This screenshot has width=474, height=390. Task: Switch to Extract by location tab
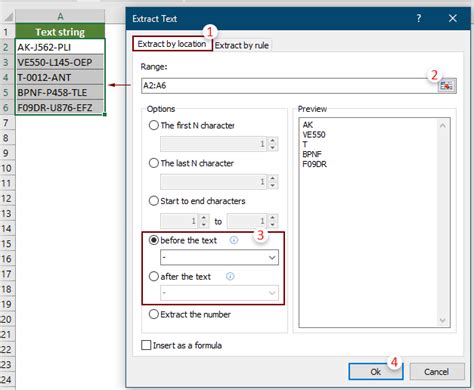pos(172,44)
